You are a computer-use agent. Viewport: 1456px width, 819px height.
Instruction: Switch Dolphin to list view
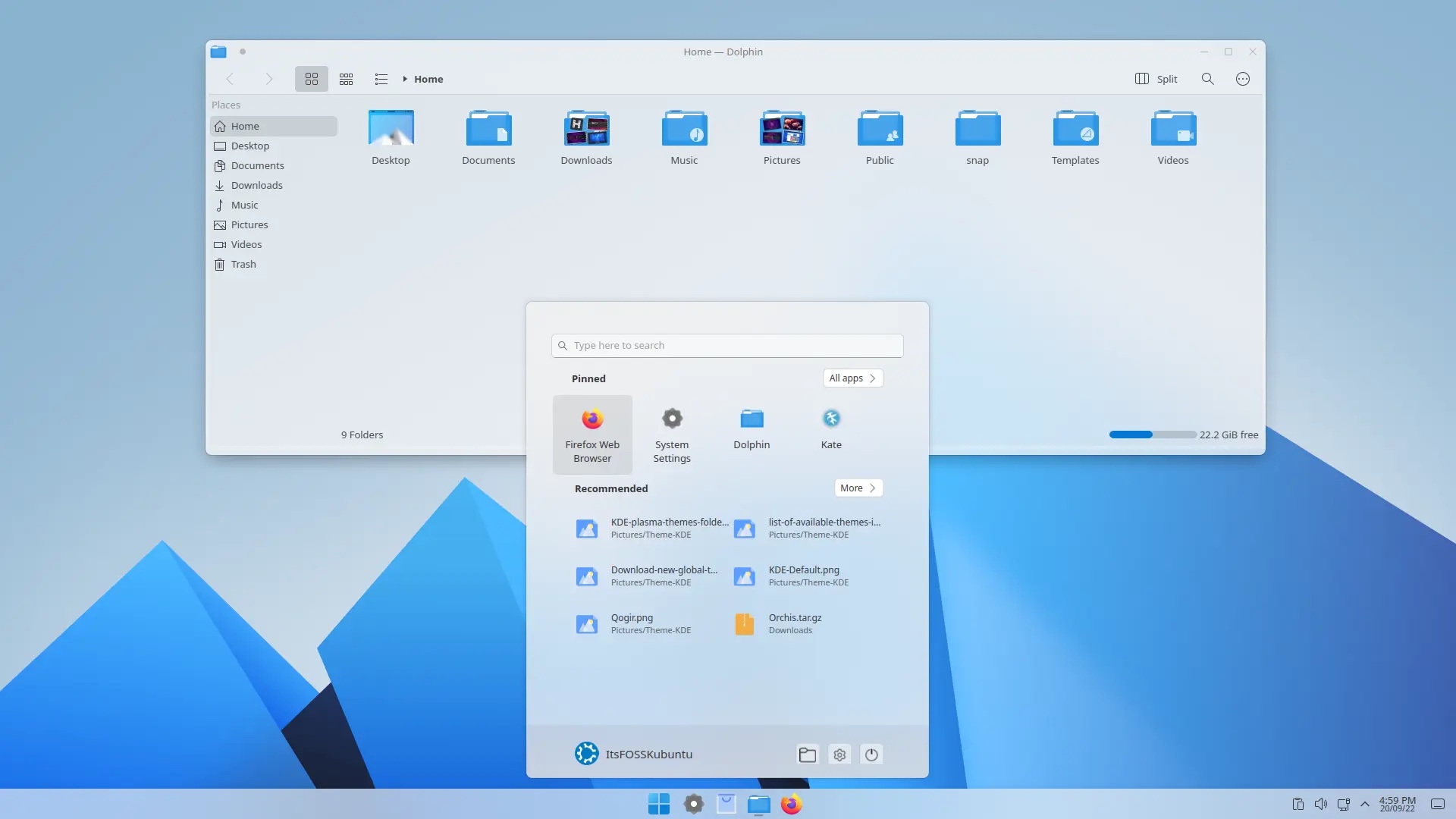tap(381, 79)
